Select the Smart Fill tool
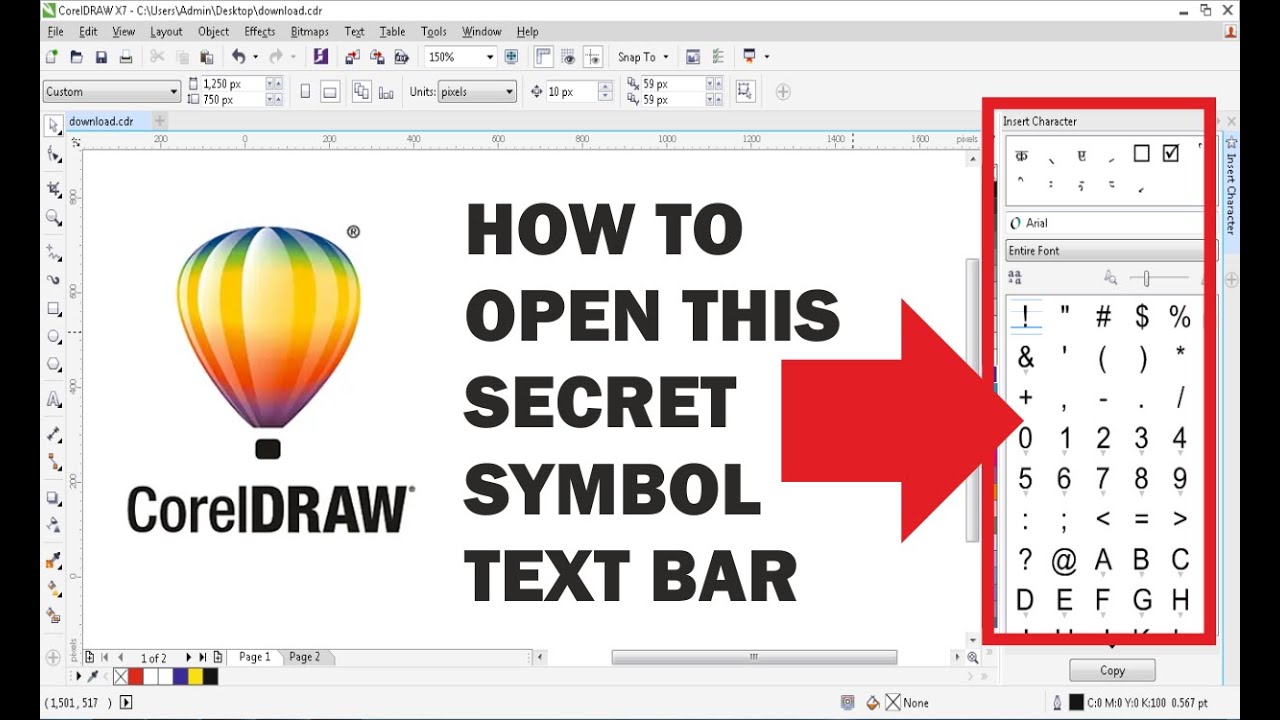The image size is (1280, 720). (x=54, y=616)
